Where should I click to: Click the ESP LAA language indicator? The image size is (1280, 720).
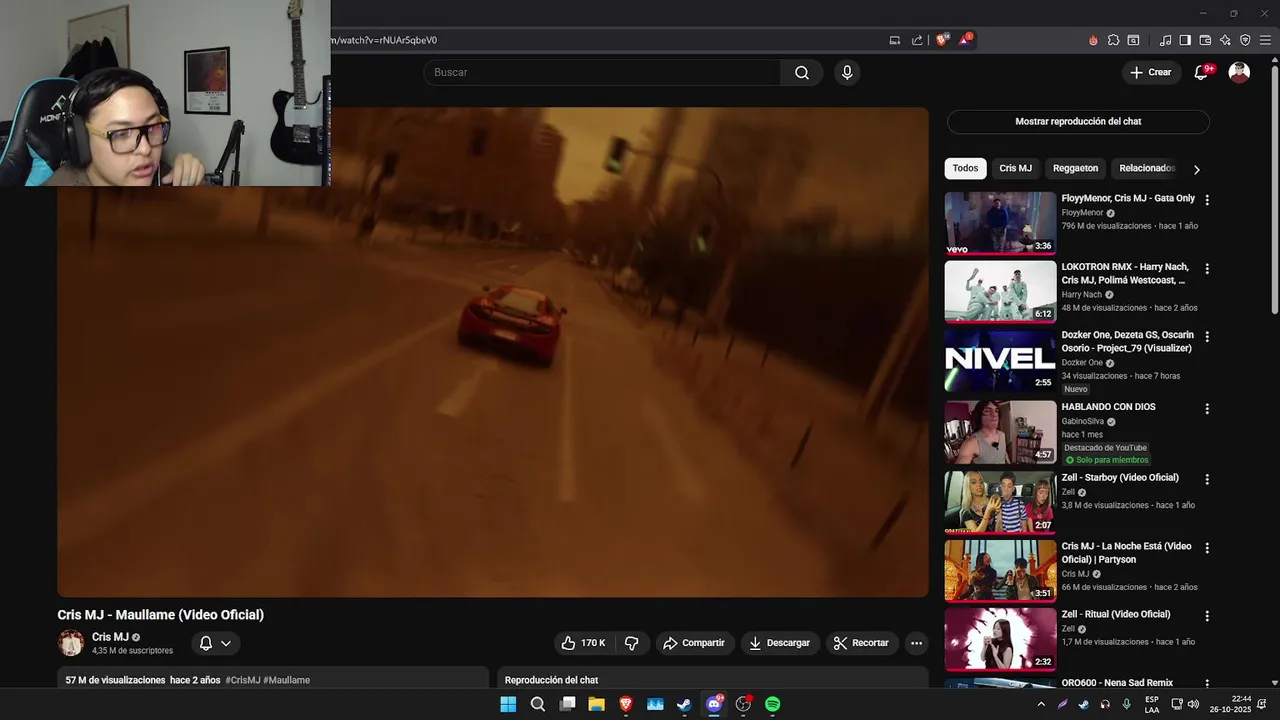tap(1152, 704)
